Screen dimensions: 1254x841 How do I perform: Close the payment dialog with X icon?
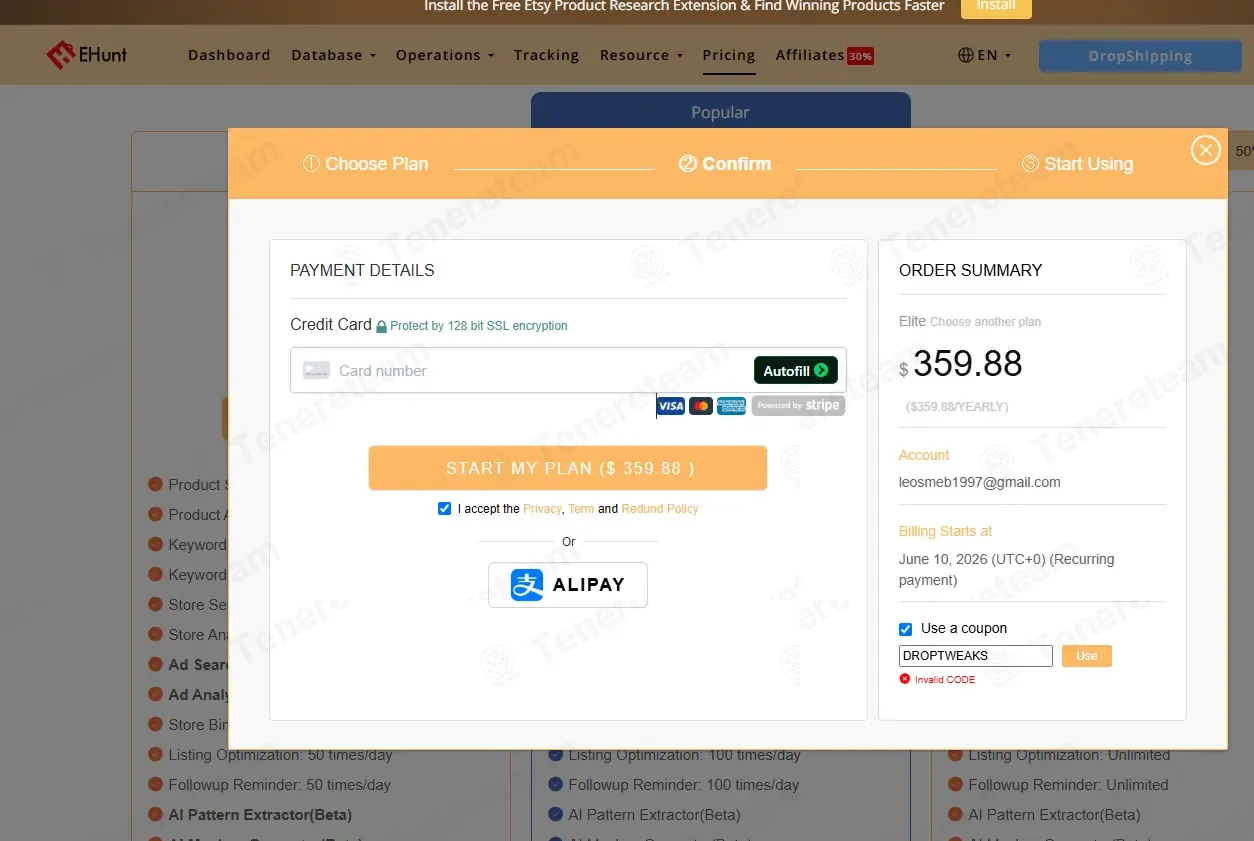pyautogui.click(x=1205, y=150)
